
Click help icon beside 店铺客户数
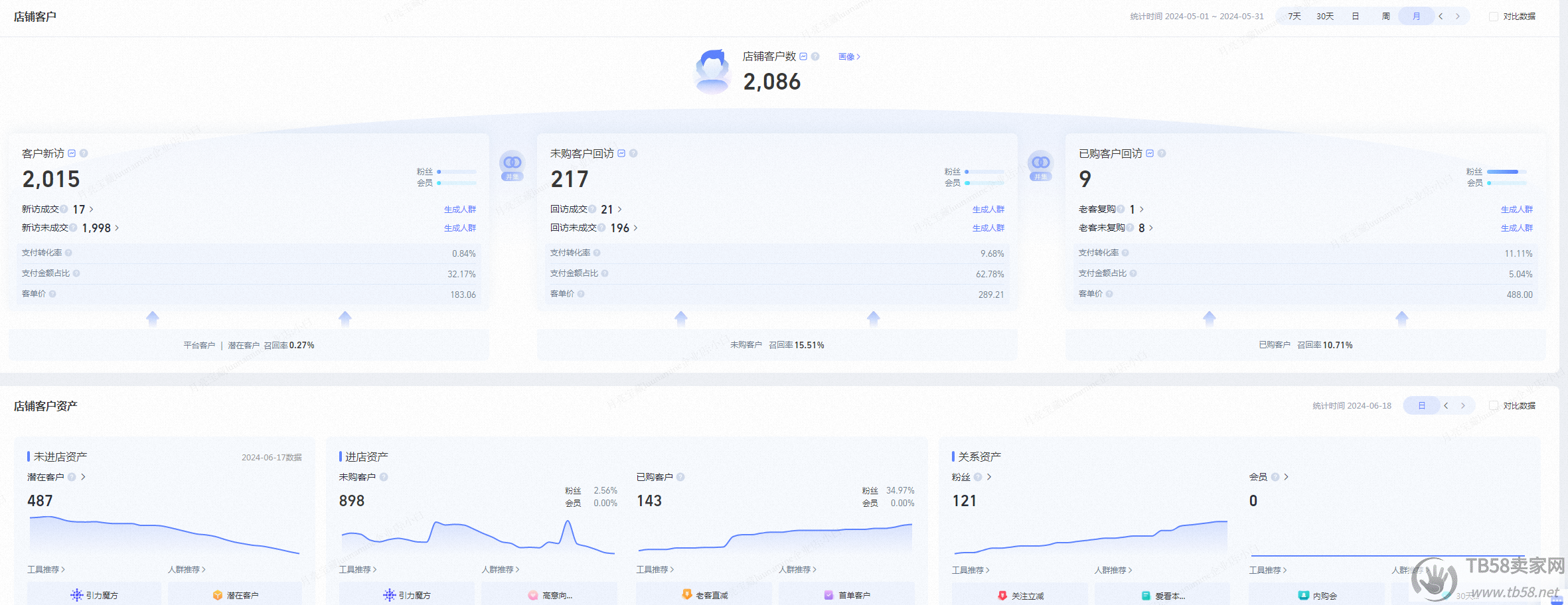(x=815, y=56)
